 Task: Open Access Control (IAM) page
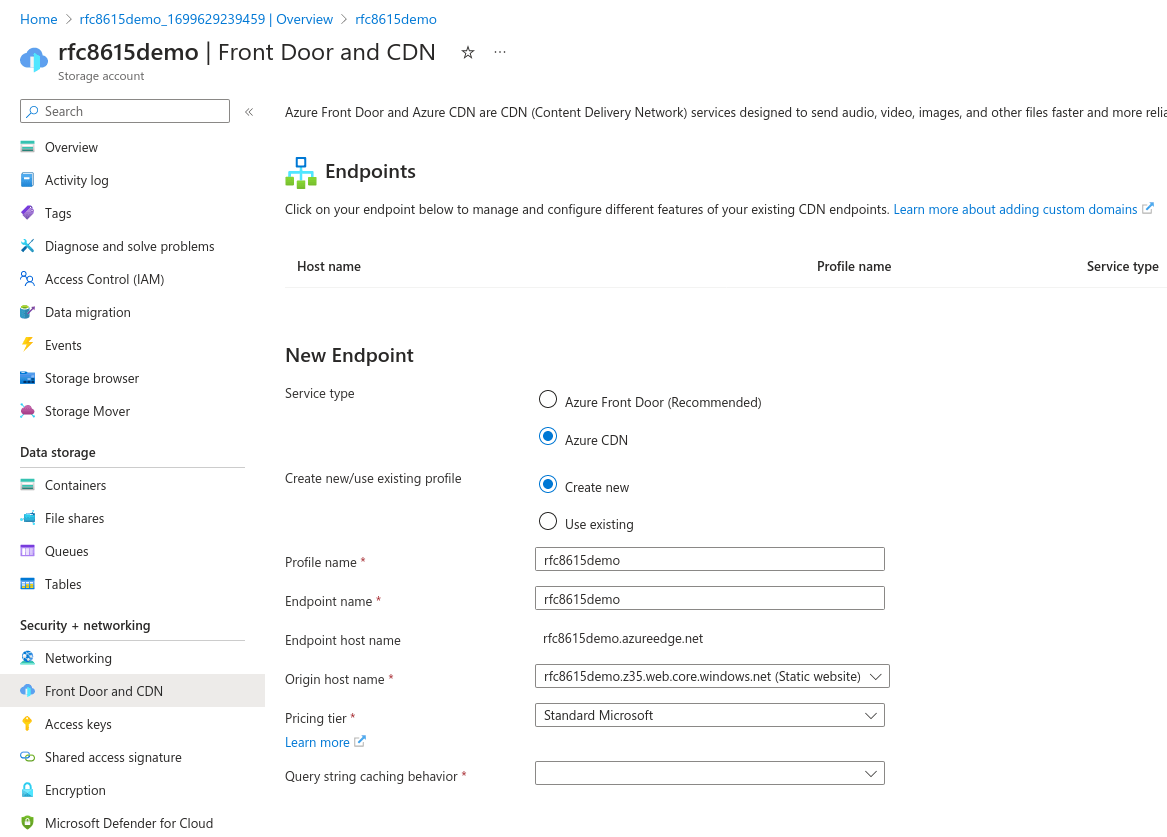(x=104, y=279)
